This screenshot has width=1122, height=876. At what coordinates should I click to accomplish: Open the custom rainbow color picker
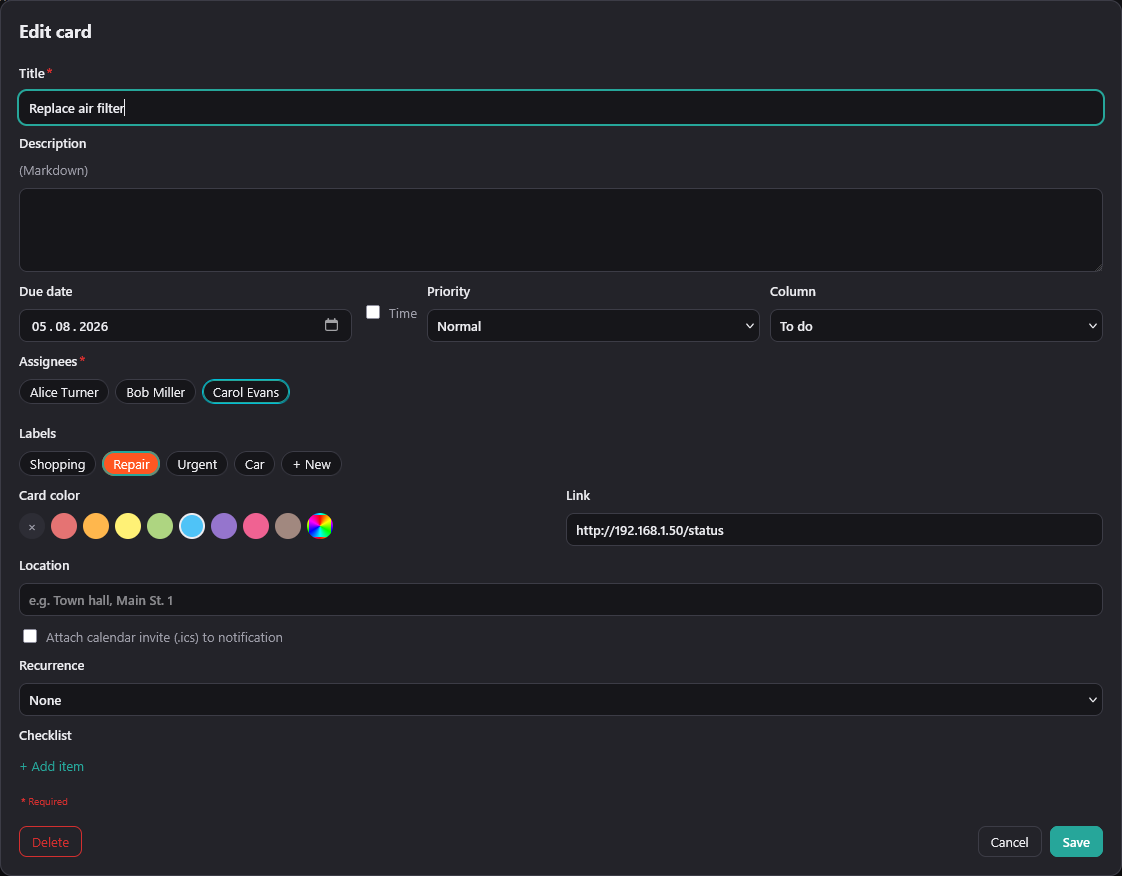[x=320, y=527]
